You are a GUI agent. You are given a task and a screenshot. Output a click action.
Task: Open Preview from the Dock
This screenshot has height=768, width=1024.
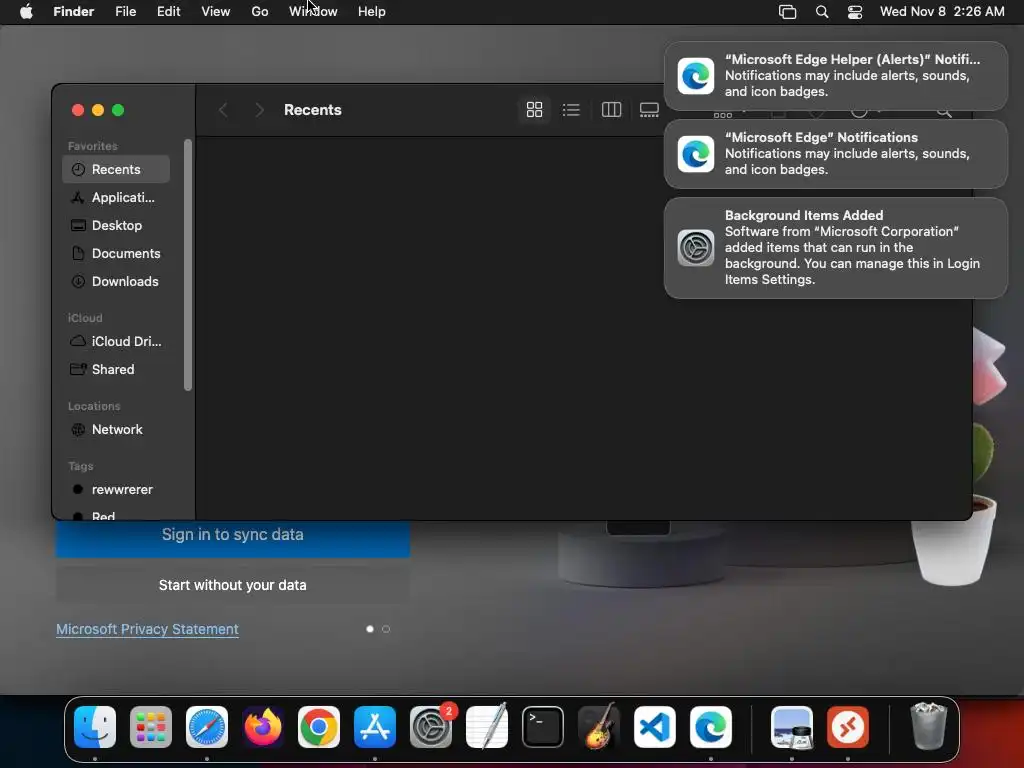(x=792, y=727)
